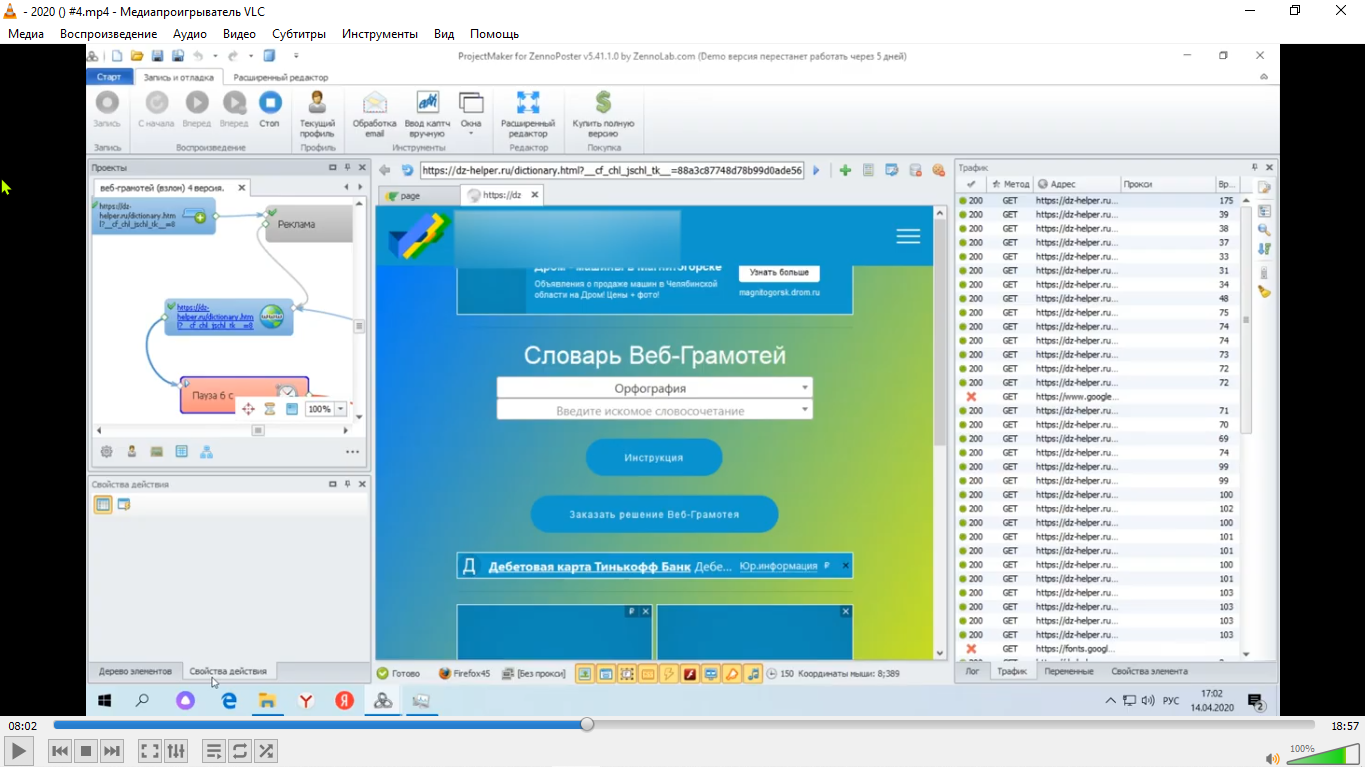Image resolution: width=1365 pixels, height=767 pixels.
Task: Toggle random shuffle playback
Action: coord(266,750)
